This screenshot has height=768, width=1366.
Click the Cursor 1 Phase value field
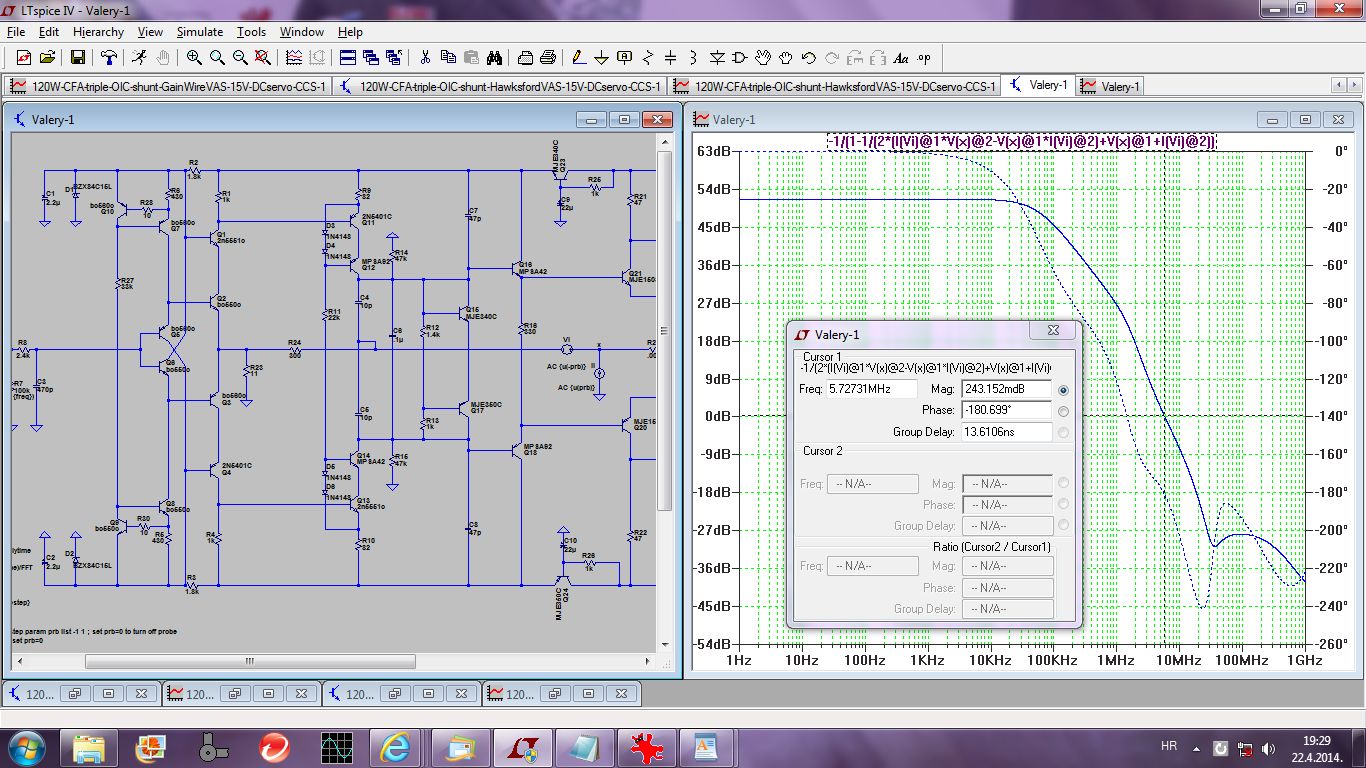(x=1007, y=410)
